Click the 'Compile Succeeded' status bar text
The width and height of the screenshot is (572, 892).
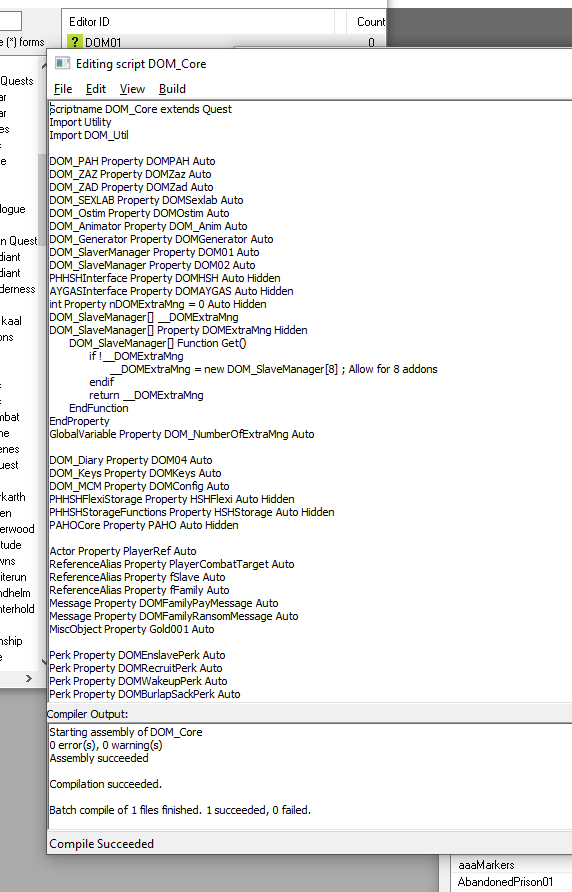click(101, 844)
